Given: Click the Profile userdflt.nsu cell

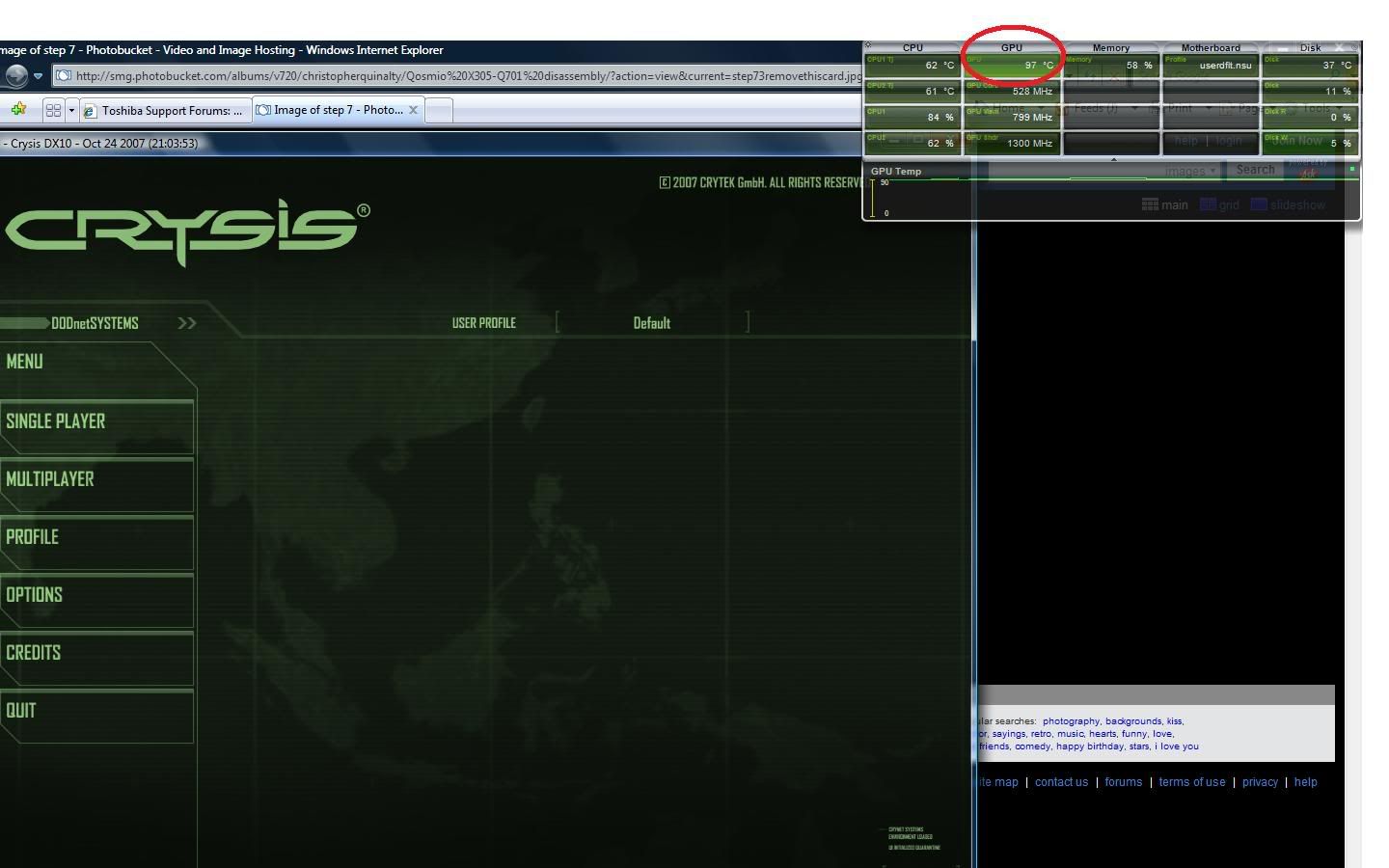Looking at the screenshot, I should pos(1211,66).
